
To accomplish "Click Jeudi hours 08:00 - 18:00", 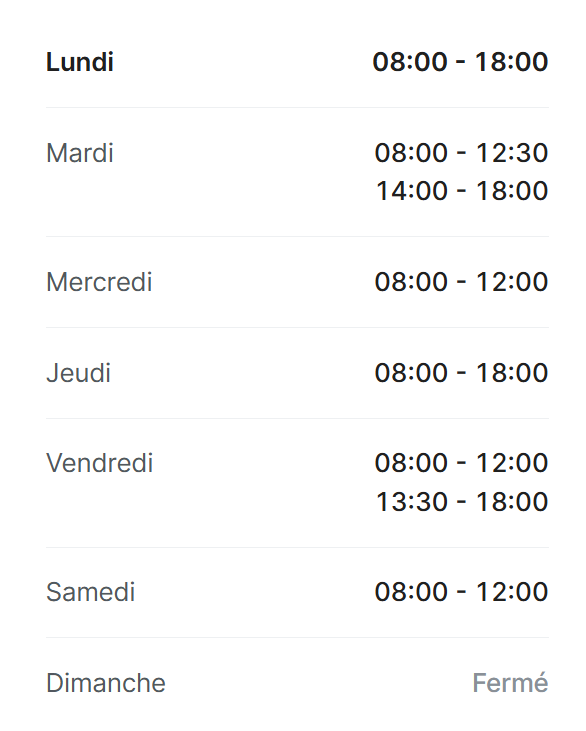I will [x=461, y=373].
